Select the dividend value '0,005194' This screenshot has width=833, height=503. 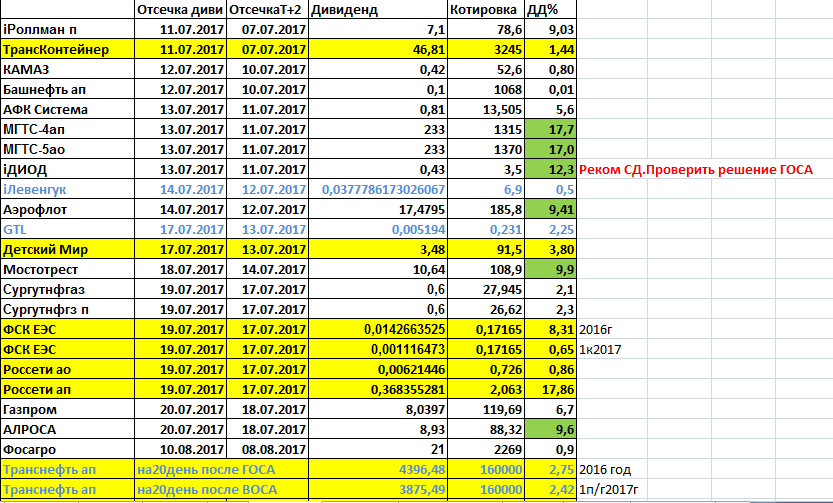pyautogui.click(x=378, y=229)
